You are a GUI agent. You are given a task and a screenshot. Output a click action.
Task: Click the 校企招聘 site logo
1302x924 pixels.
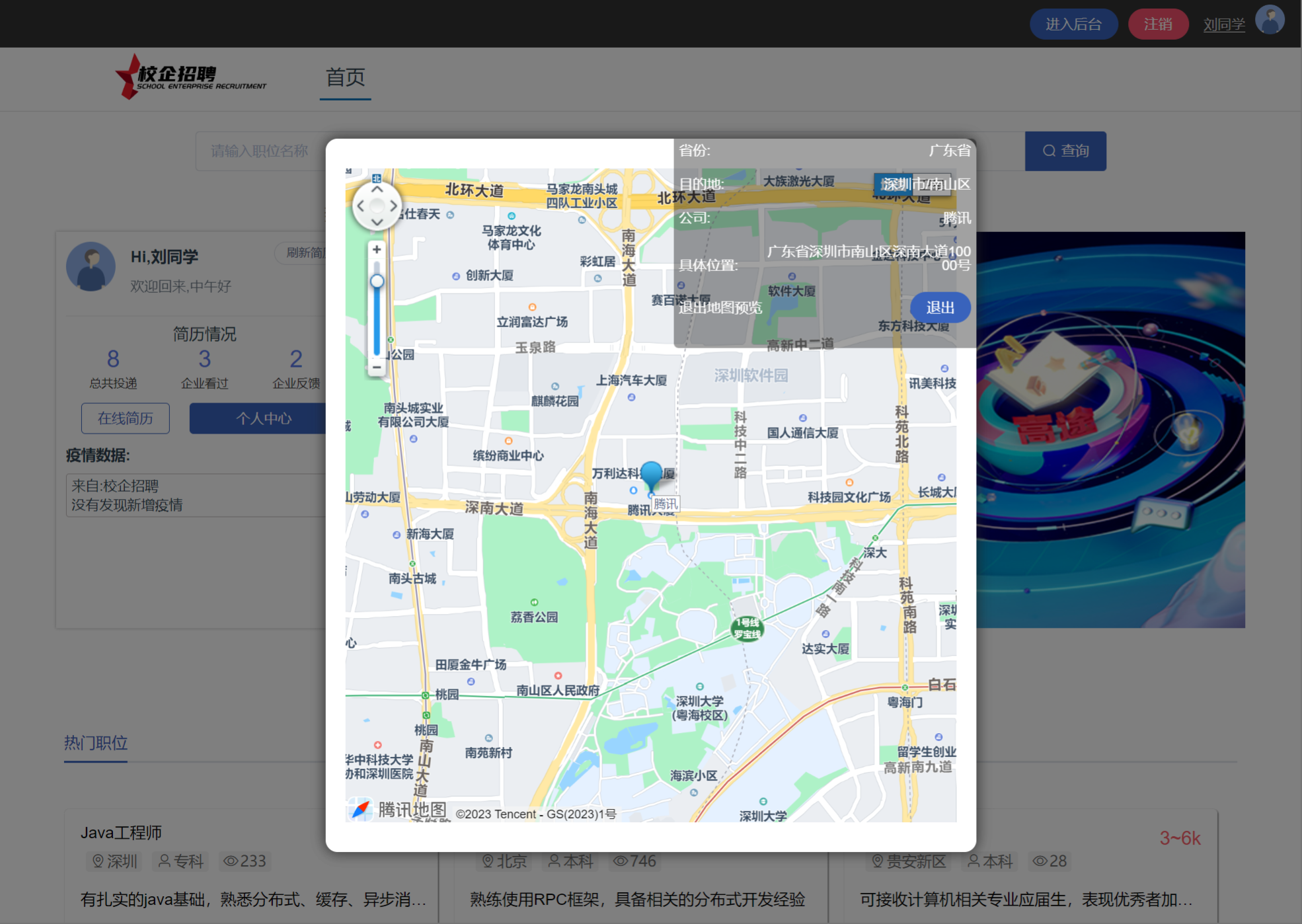(190, 77)
